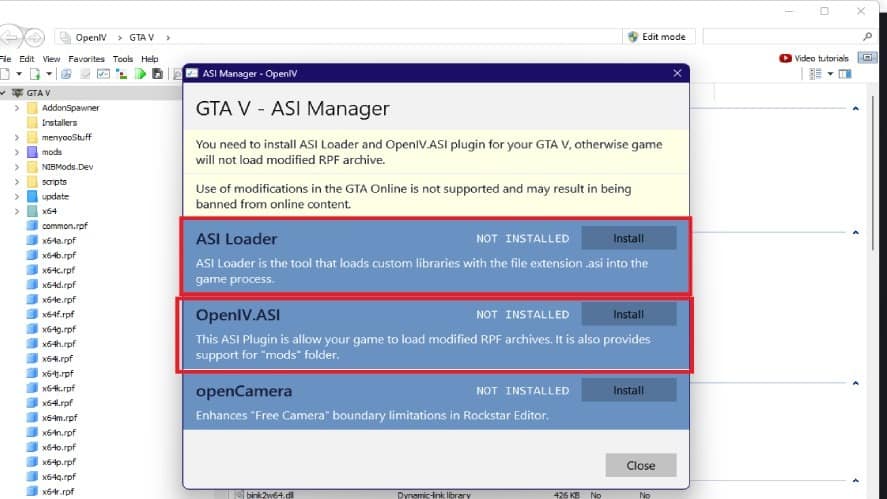Click the YouTube icon beside Video tutorials
Screen dimensions: 887x499
click(785, 58)
